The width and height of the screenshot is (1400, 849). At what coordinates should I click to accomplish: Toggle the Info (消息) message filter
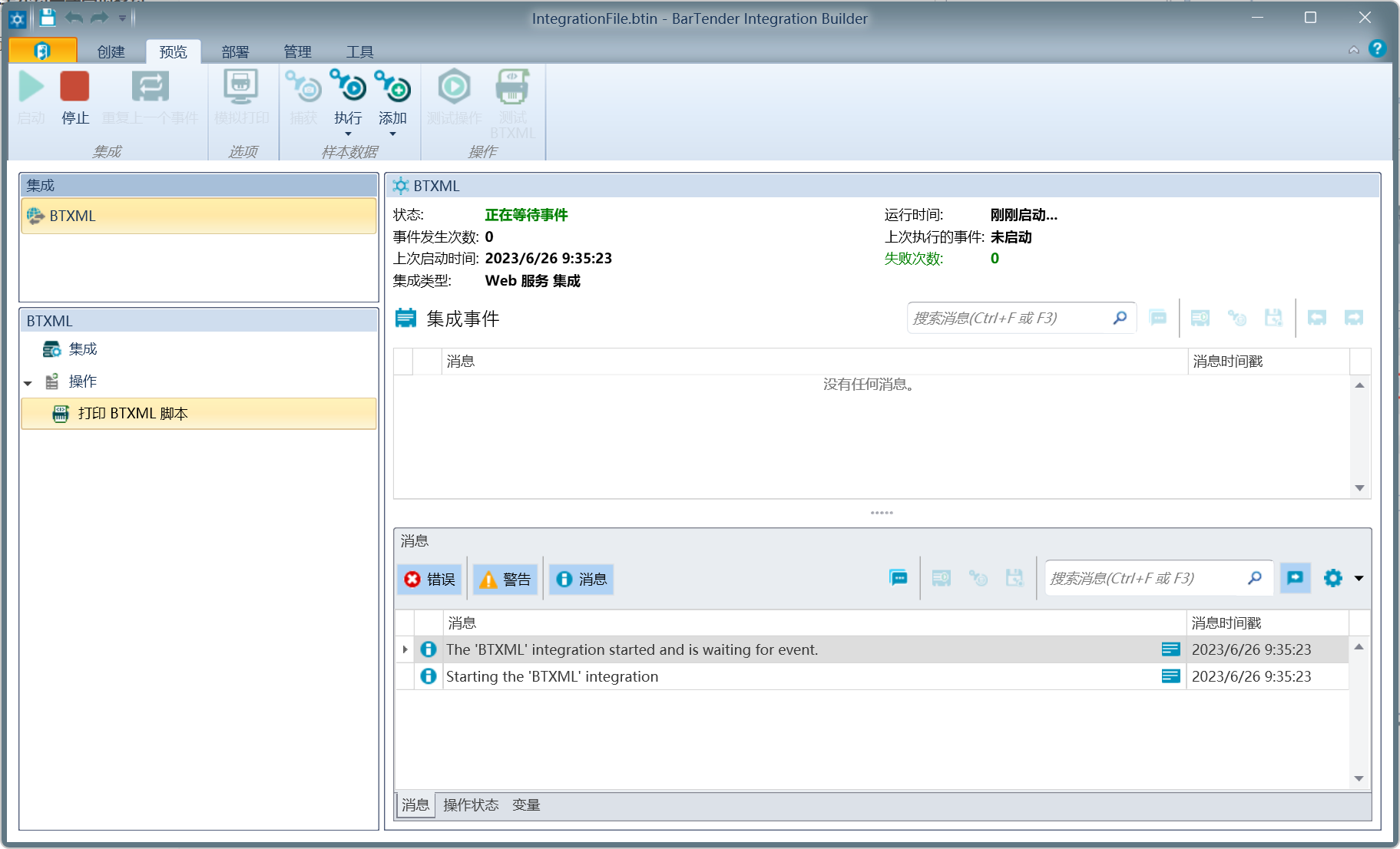click(581, 579)
